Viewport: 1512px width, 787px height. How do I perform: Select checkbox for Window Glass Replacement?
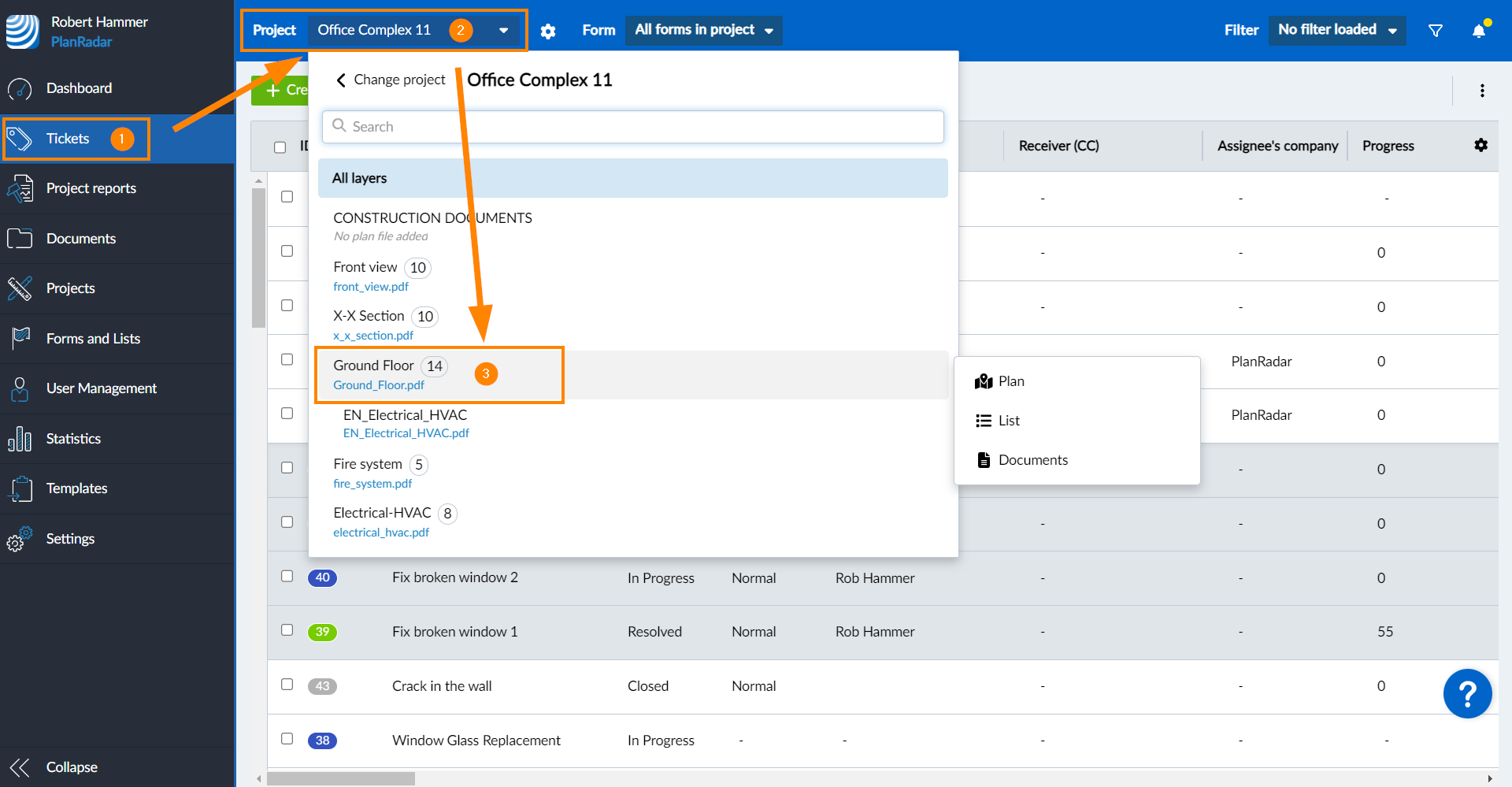[287, 738]
